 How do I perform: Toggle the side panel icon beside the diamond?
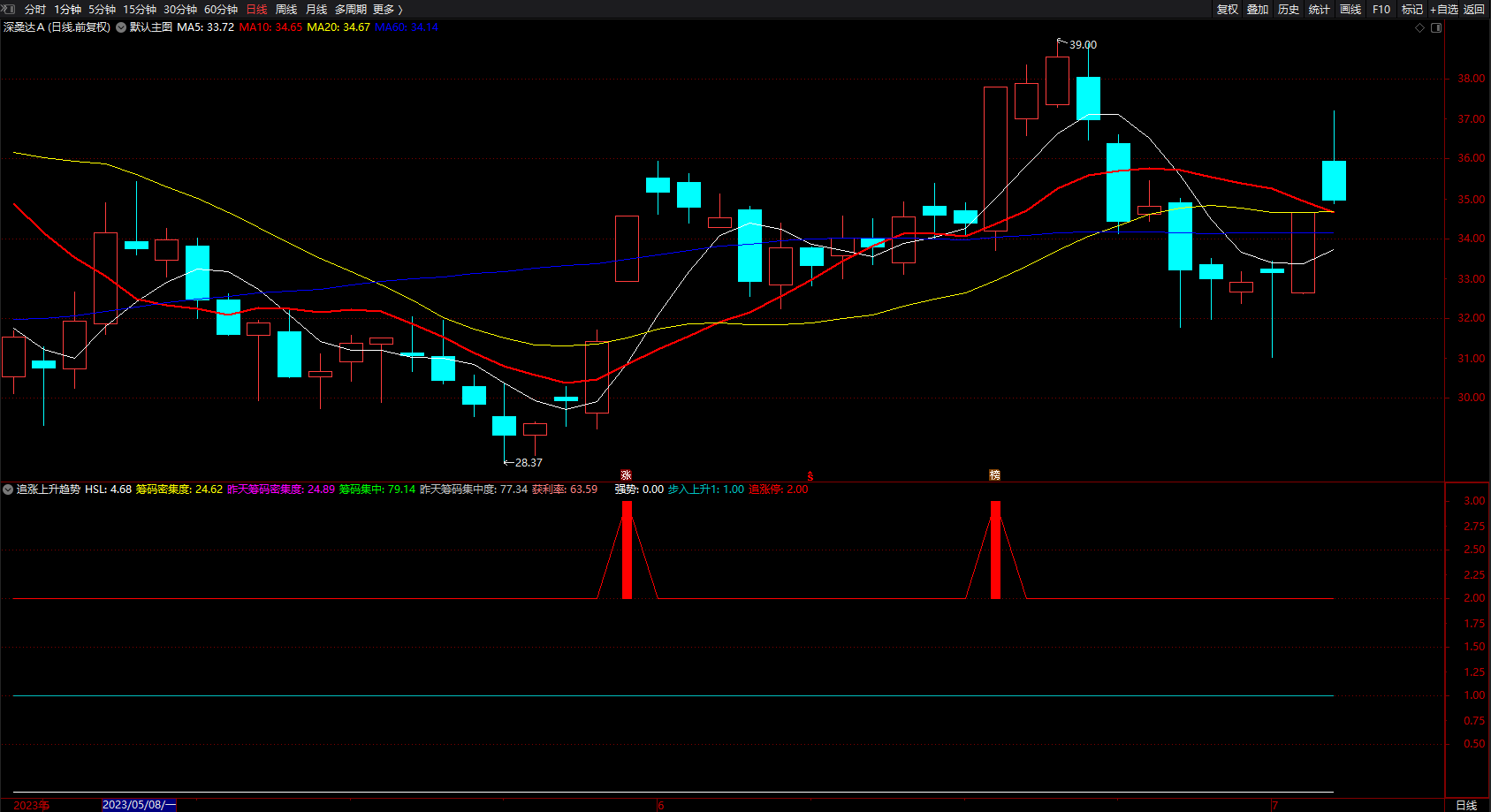pyautogui.click(x=1436, y=27)
